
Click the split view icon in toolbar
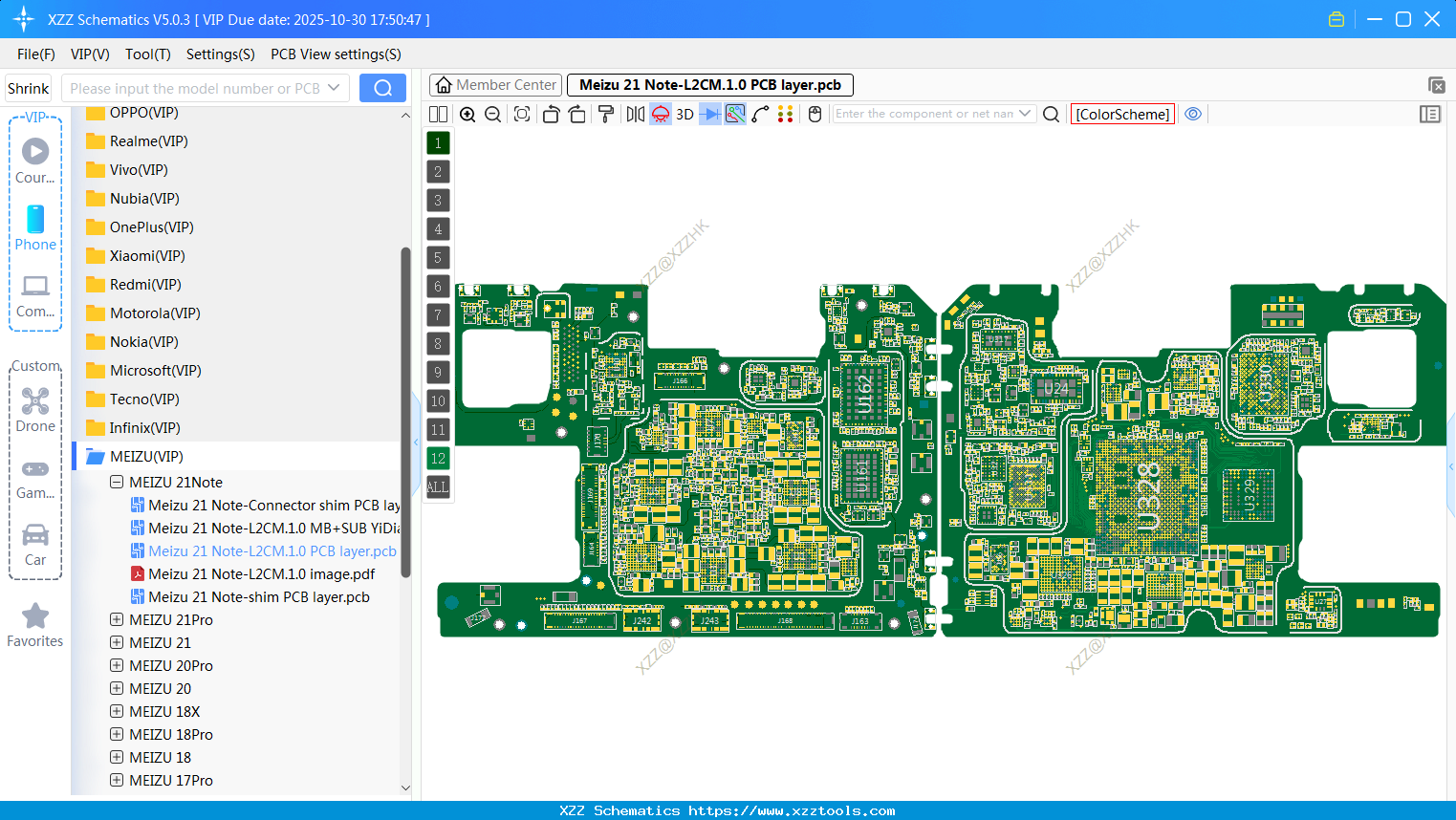(x=439, y=115)
